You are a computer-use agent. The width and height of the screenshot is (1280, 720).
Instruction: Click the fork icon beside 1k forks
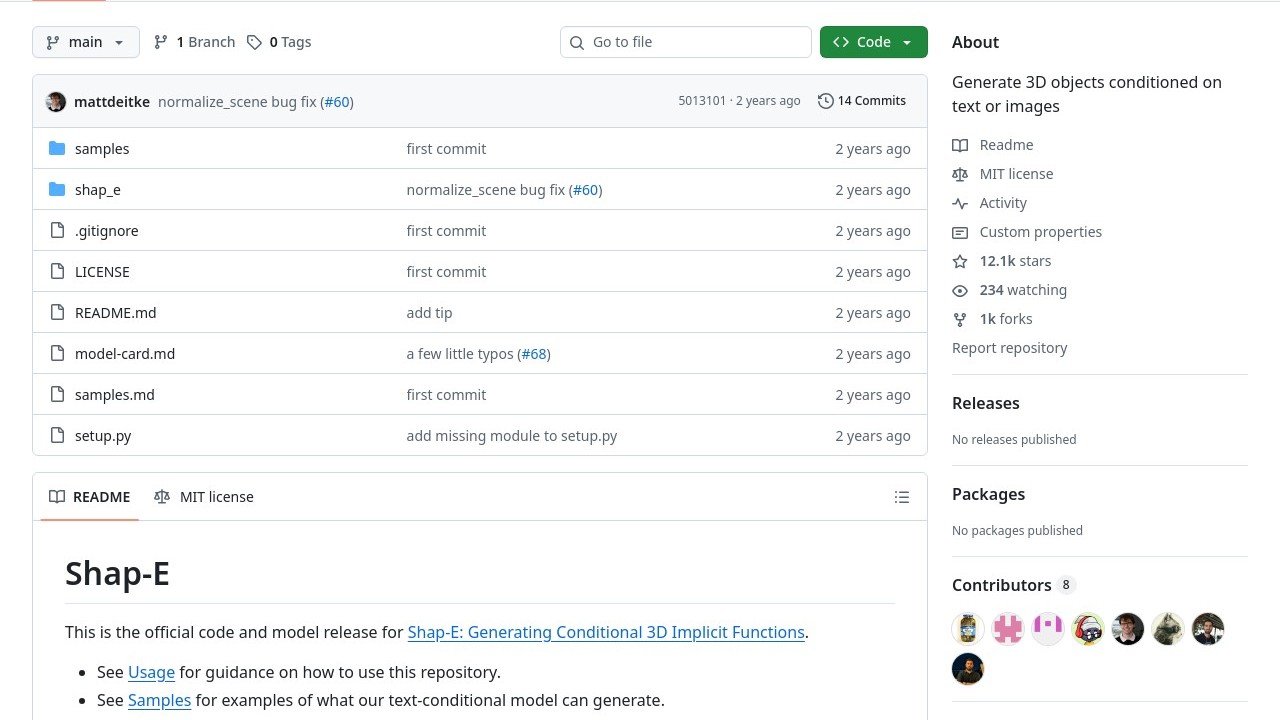(960, 319)
